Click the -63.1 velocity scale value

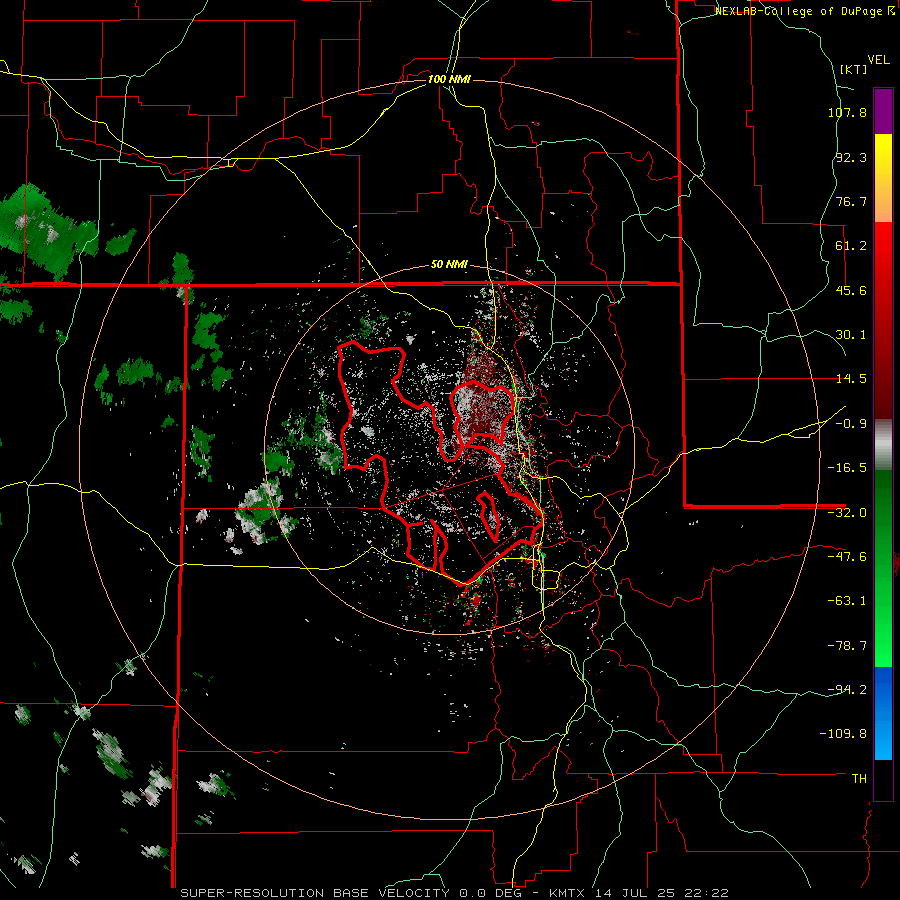[x=847, y=601]
